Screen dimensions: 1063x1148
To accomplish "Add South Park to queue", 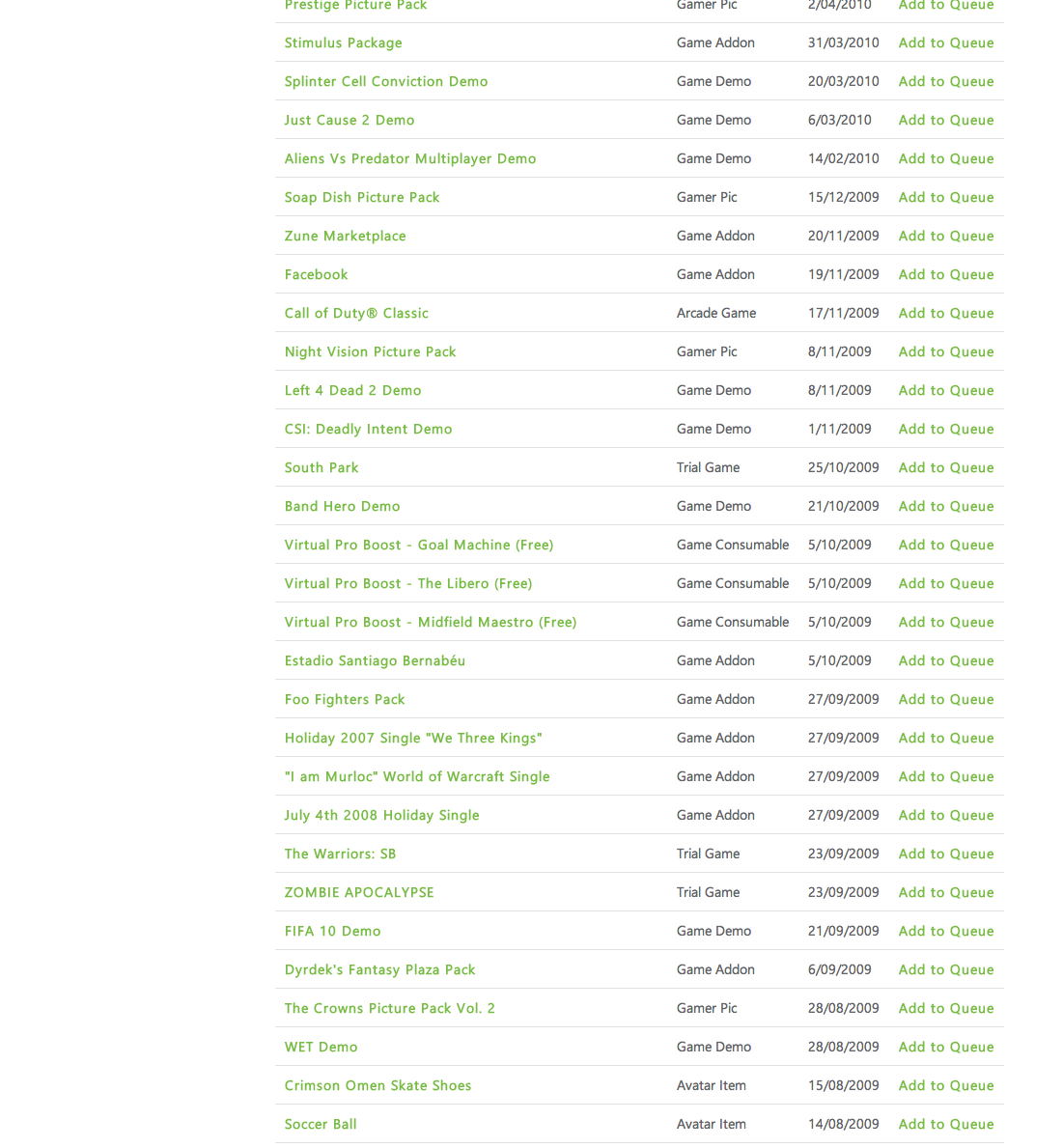I will (946, 468).
